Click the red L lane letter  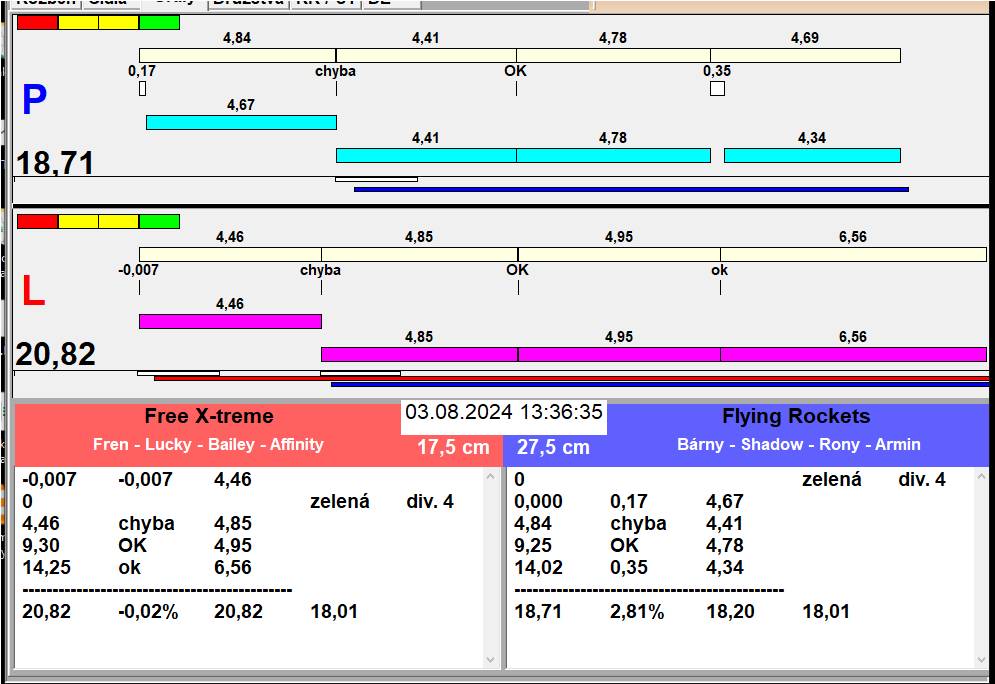click(33, 291)
